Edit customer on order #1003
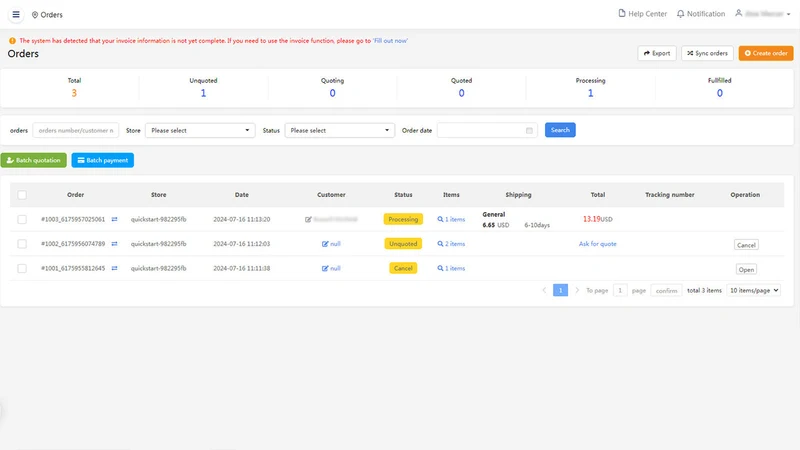The image size is (800, 450). pyautogui.click(x=308, y=219)
